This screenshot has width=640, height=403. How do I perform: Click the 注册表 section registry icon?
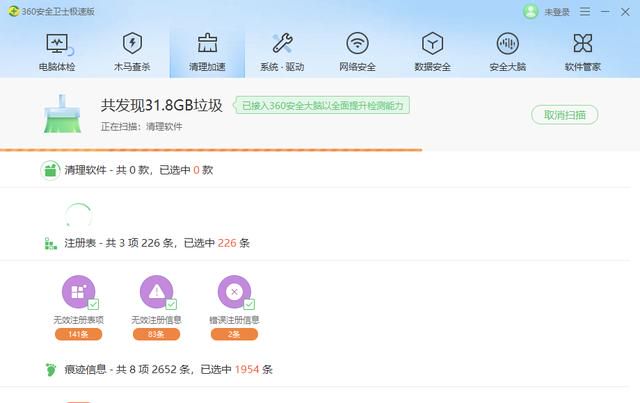(x=51, y=243)
